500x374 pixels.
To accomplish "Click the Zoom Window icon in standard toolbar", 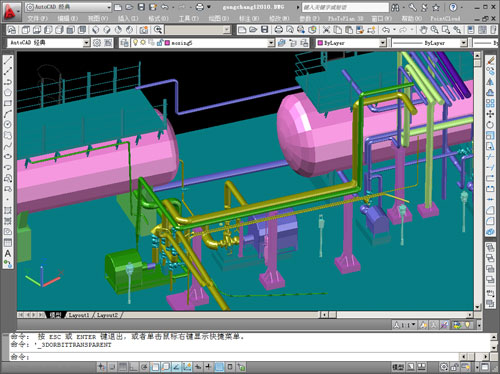I will coord(446,30).
